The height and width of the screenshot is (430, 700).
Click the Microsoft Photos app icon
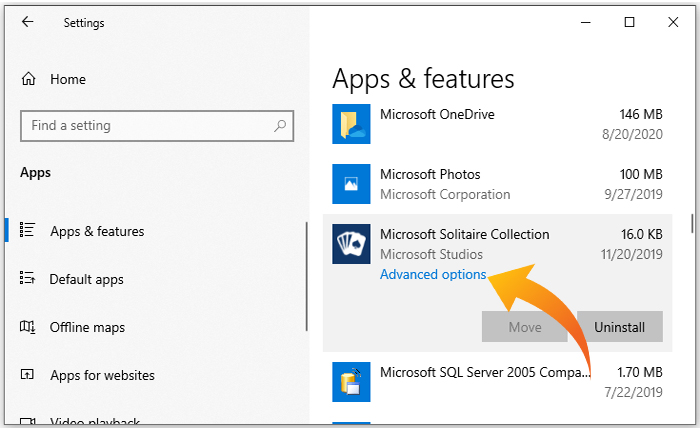click(351, 184)
